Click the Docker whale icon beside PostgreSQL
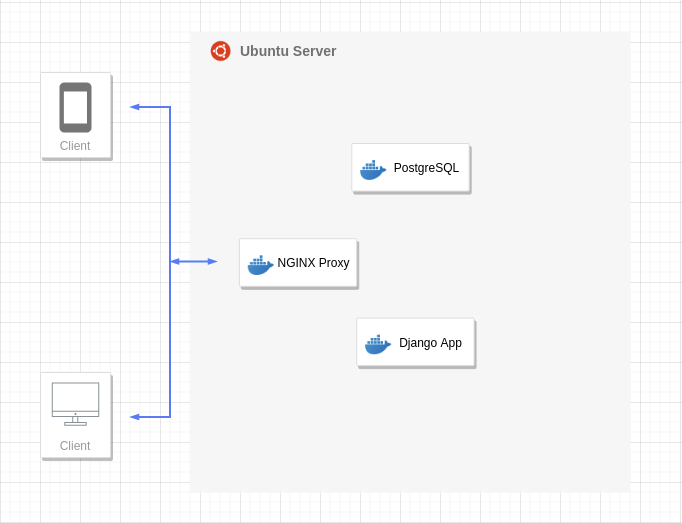682x523 pixels. 373,170
